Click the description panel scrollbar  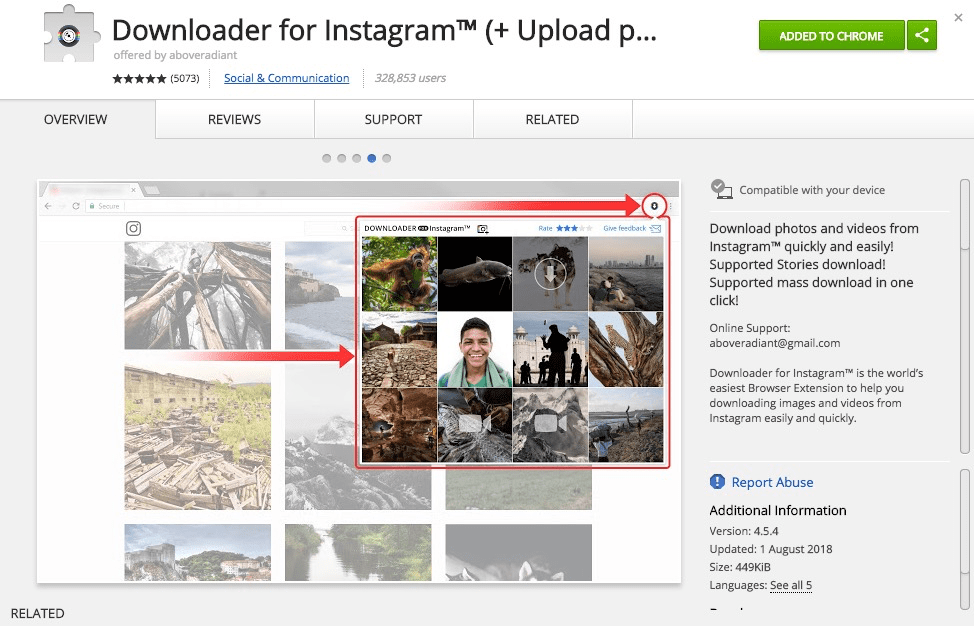click(x=965, y=316)
